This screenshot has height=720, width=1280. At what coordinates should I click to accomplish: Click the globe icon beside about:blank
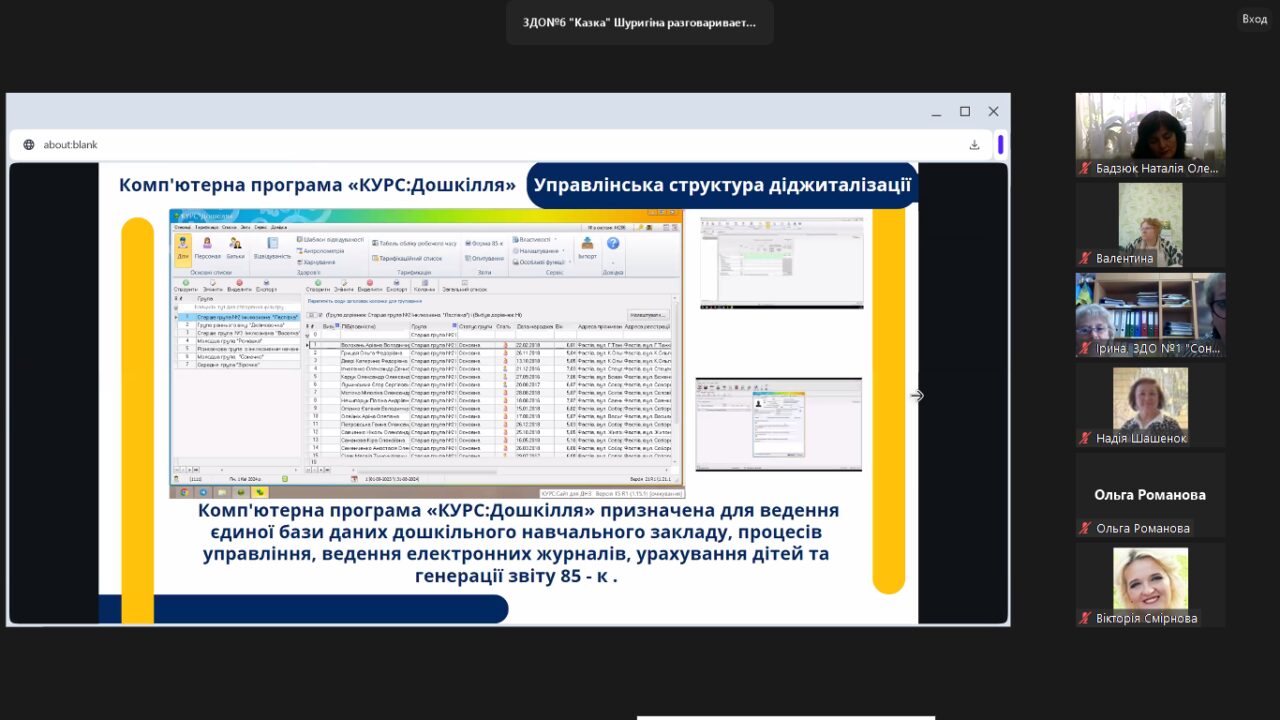29,144
